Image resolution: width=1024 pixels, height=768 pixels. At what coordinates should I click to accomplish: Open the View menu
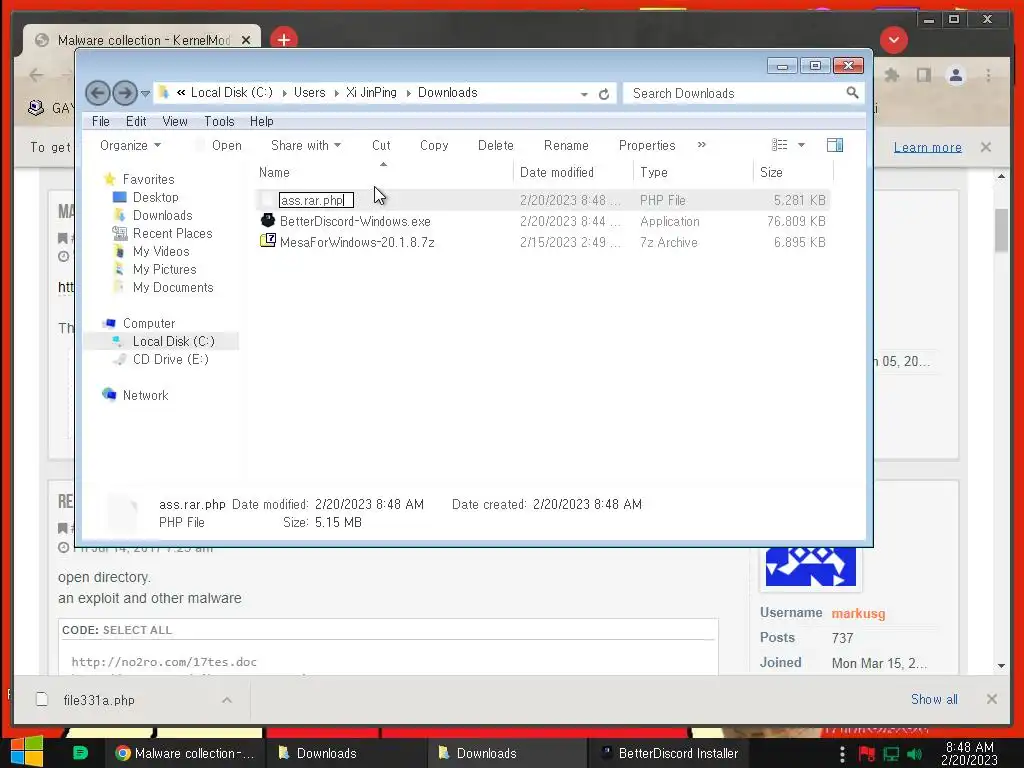(x=174, y=121)
